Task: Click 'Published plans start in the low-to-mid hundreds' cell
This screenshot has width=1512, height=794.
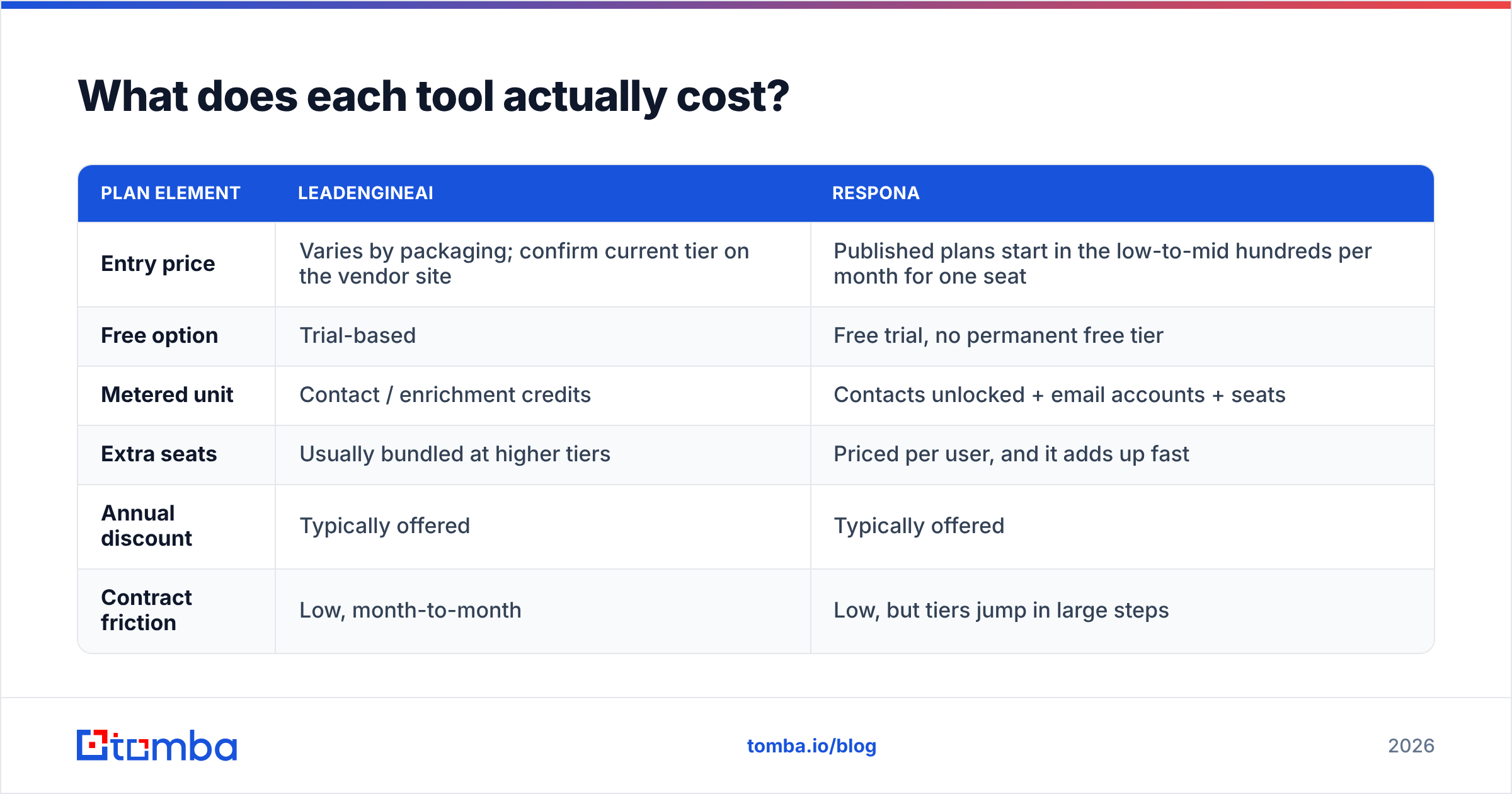Action: pos(1122,264)
